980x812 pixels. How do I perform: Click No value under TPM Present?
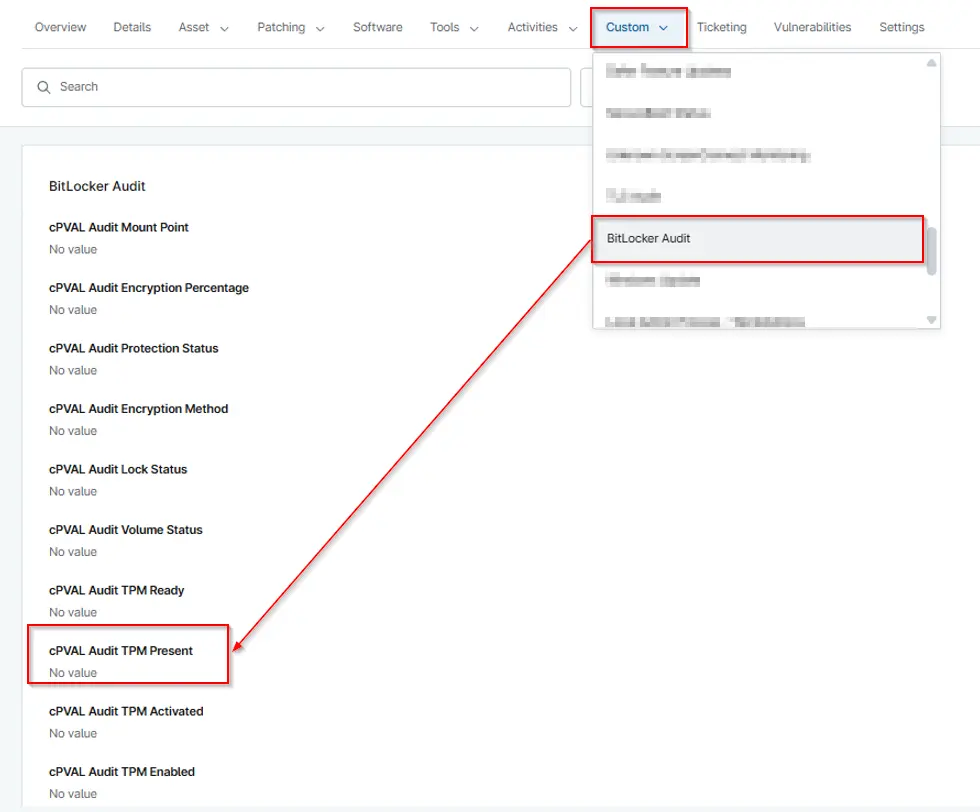pyautogui.click(x=73, y=673)
